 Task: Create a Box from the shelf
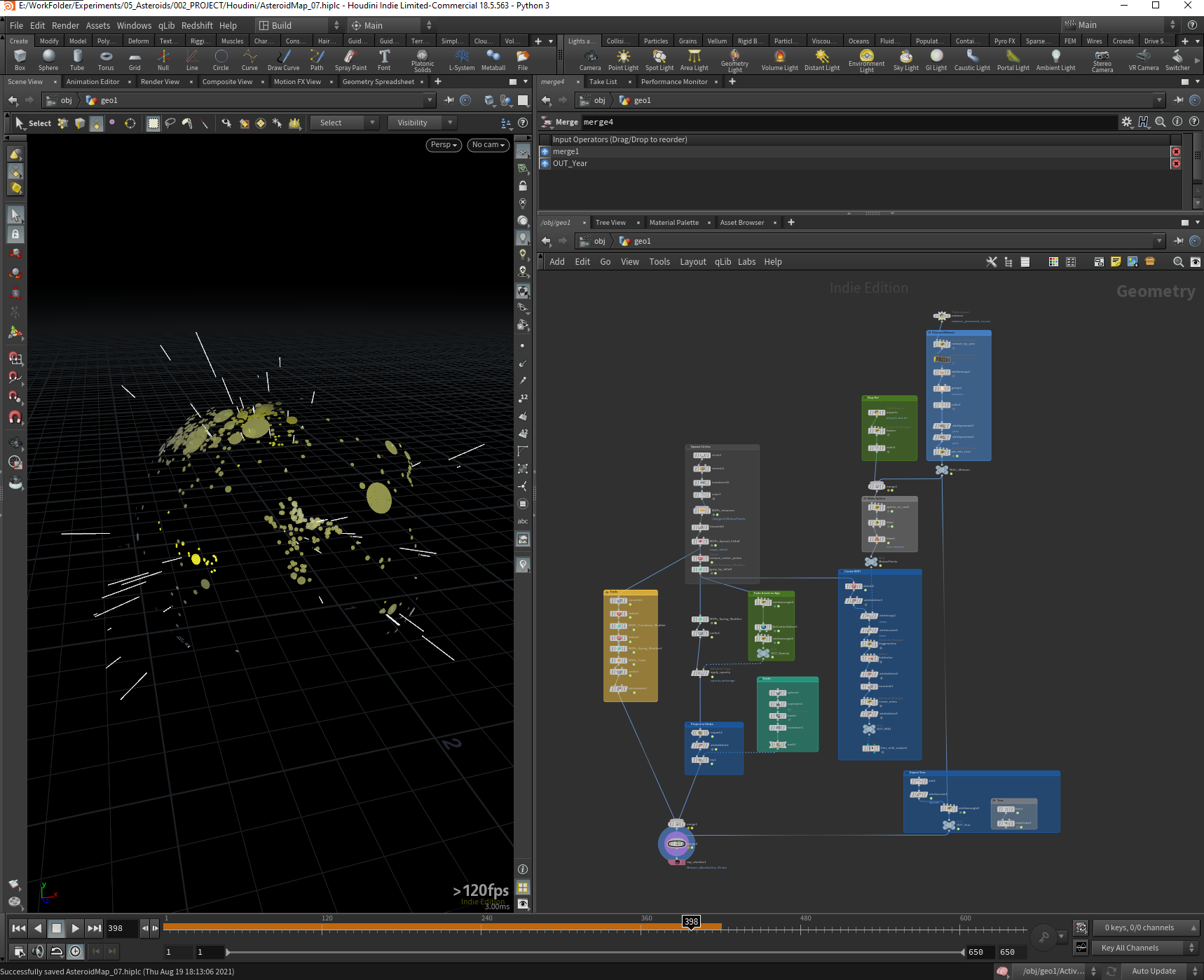(x=20, y=60)
